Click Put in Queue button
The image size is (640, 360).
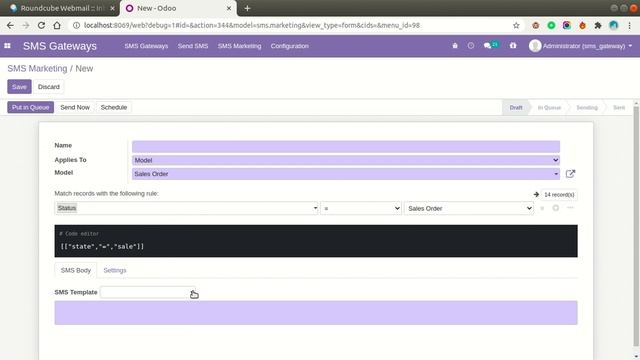(31, 107)
